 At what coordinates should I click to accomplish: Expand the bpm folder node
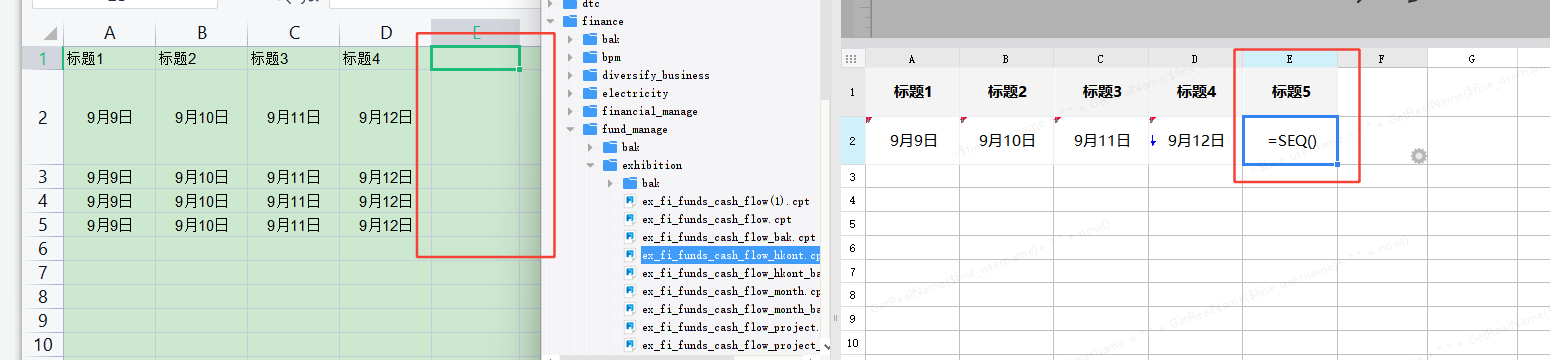(571, 57)
